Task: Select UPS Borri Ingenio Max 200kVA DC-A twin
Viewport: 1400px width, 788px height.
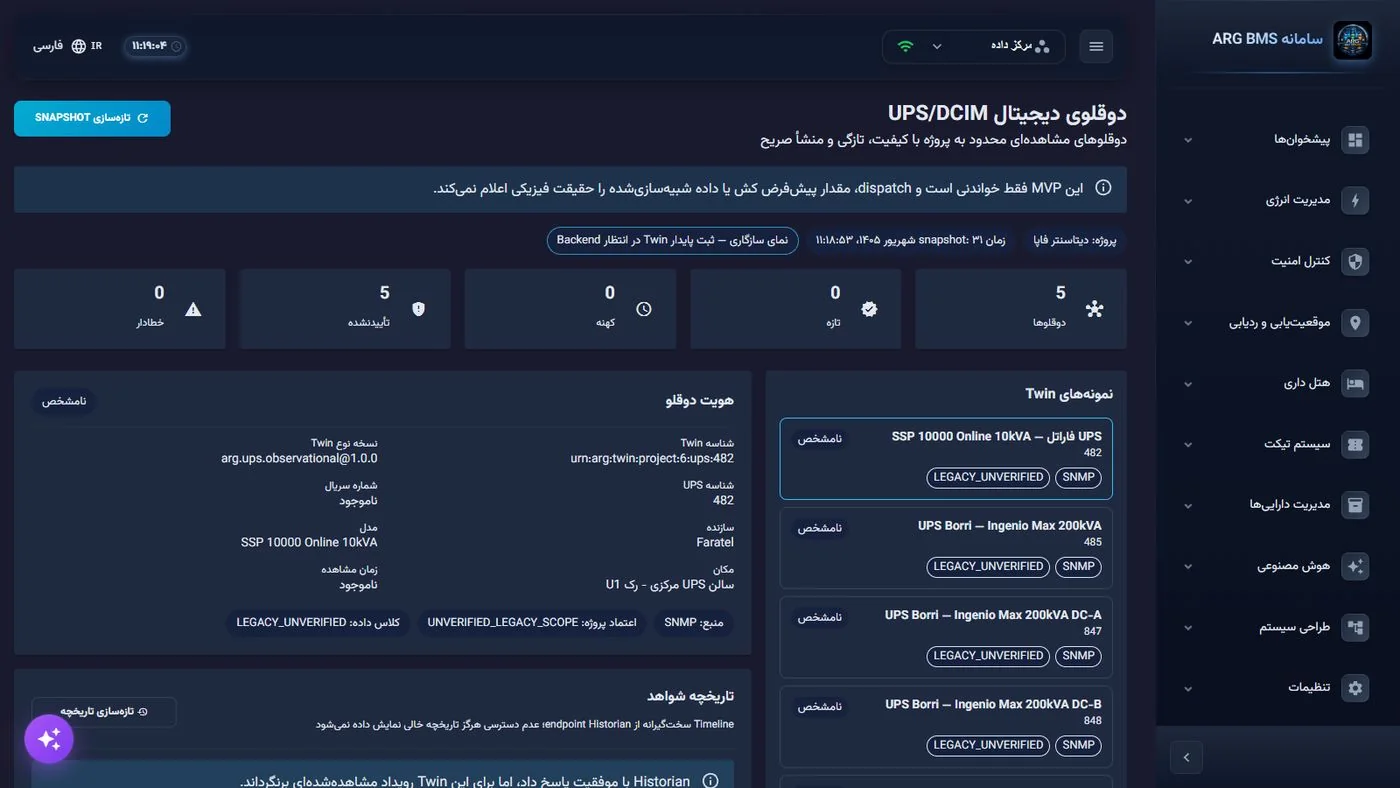Action: (x=946, y=637)
